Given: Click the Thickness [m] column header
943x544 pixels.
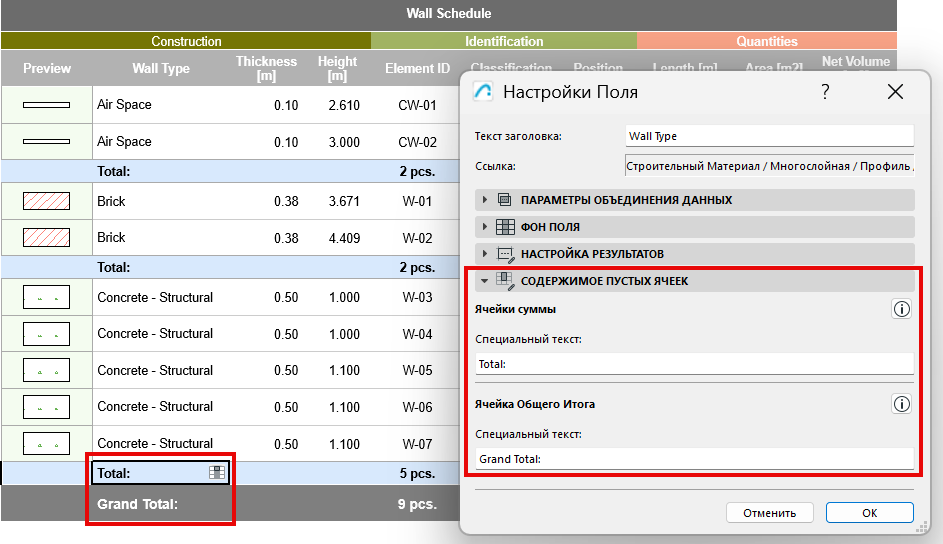Looking at the screenshot, I should click(x=266, y=68).
